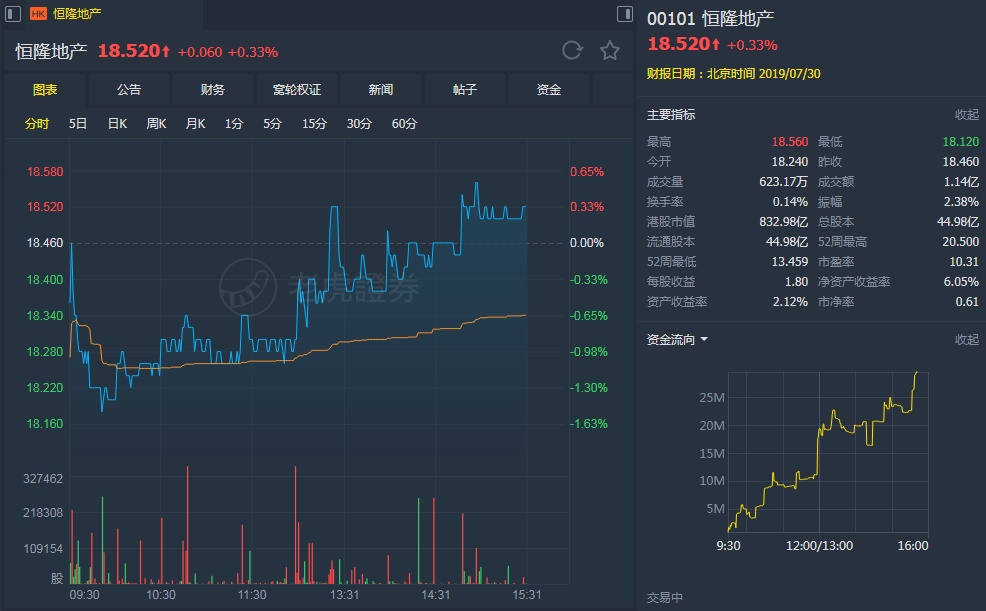This screenshot has height=611, width=986.
Task: Click the 港股市值 value 832.98亿
Action: 784,222
